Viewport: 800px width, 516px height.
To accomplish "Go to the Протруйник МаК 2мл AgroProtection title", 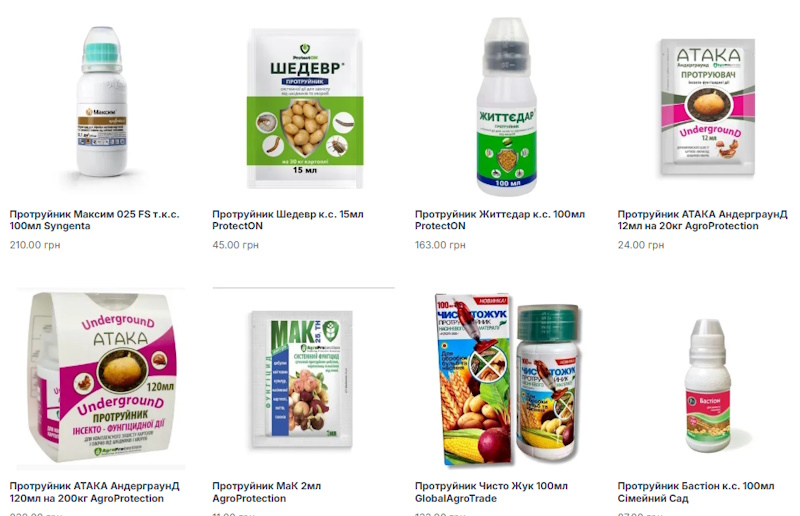I will 266,492.
